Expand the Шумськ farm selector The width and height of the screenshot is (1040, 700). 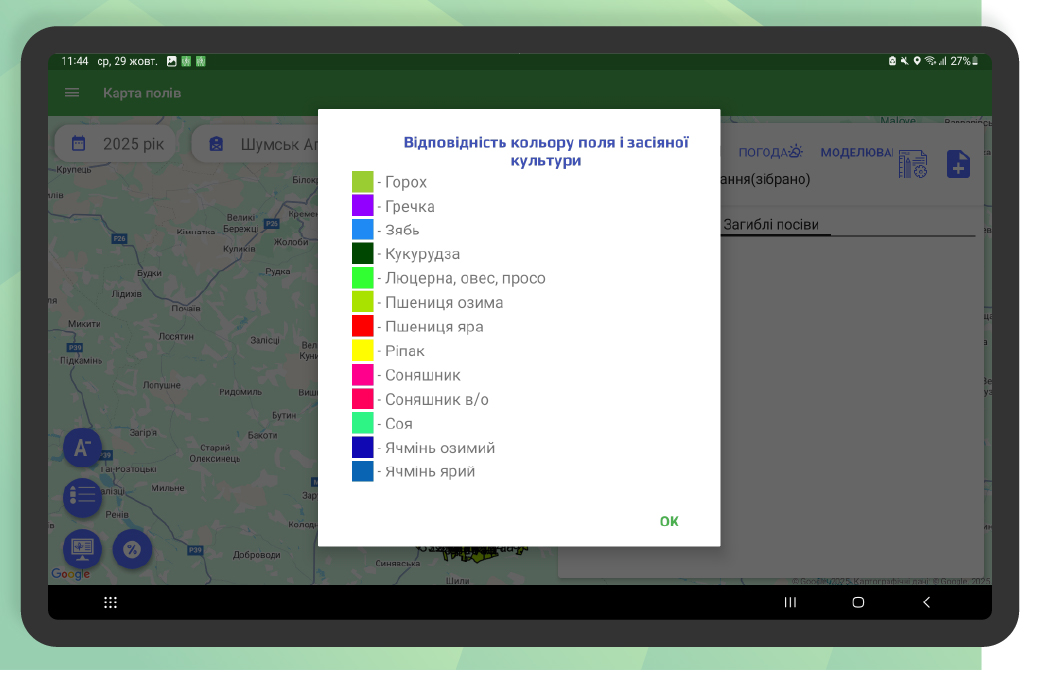[255, 144]
